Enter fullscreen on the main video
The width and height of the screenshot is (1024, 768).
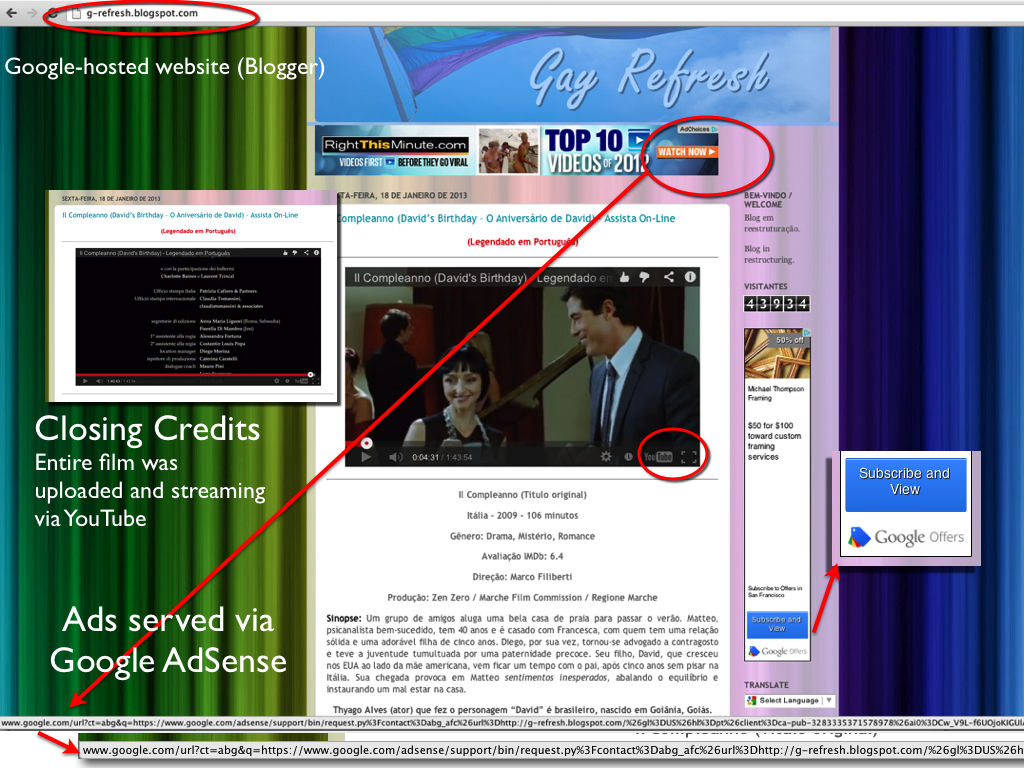[689, 457]
